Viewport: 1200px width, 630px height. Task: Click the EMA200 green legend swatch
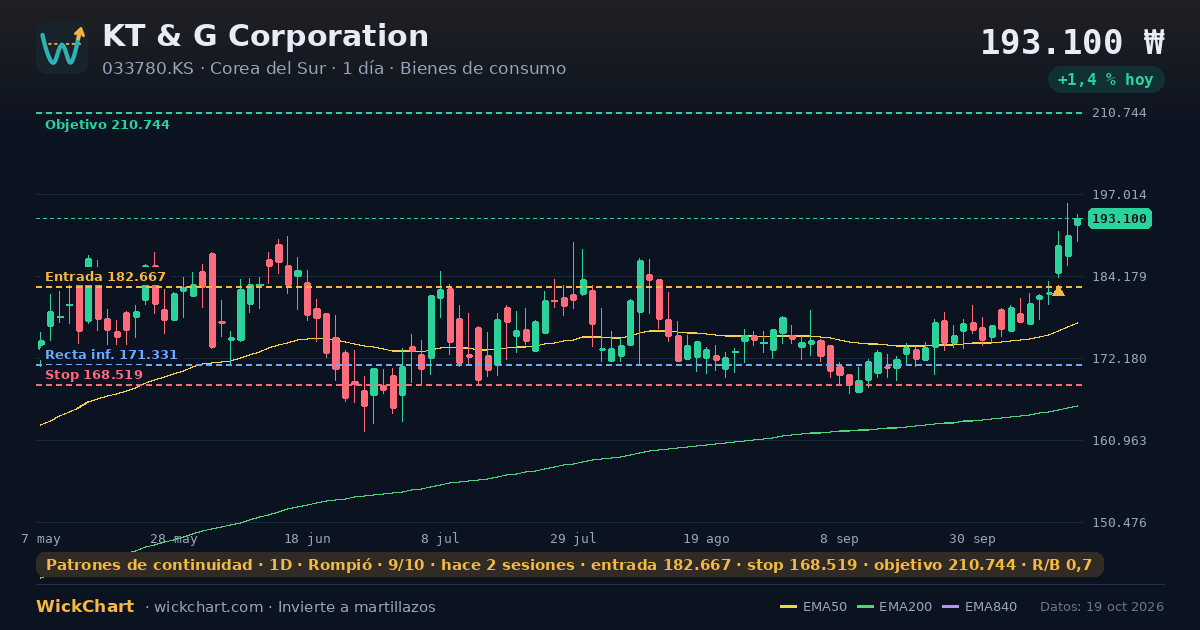pos(865,607)
